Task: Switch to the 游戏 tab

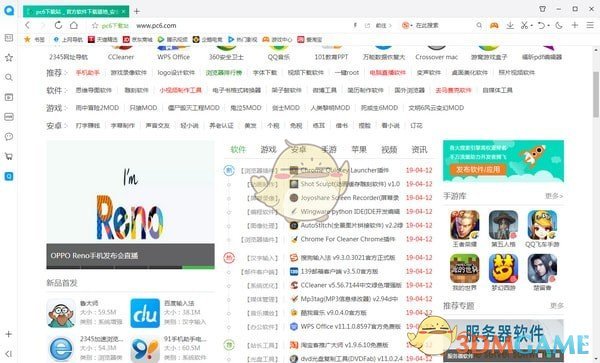Action: click(268, 150)
